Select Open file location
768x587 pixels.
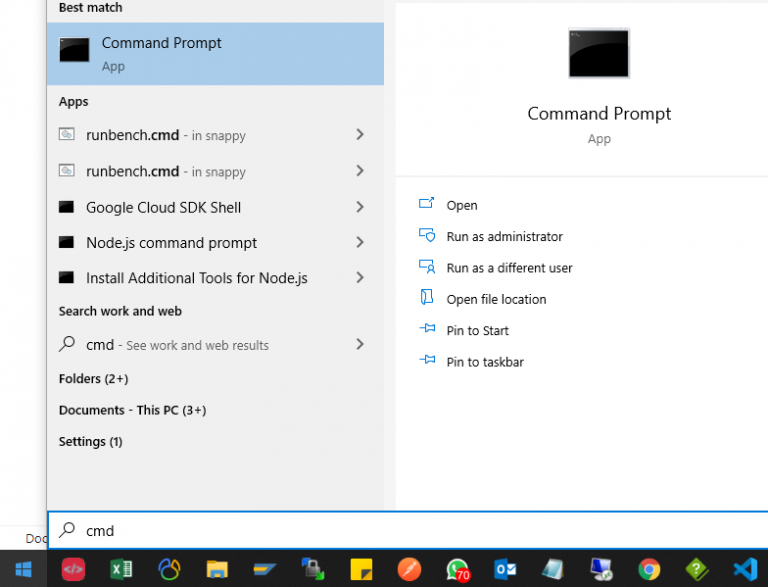tap(496, 299)
